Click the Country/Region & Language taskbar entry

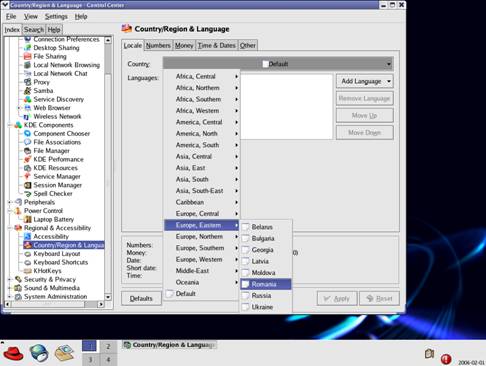(169, 345)
